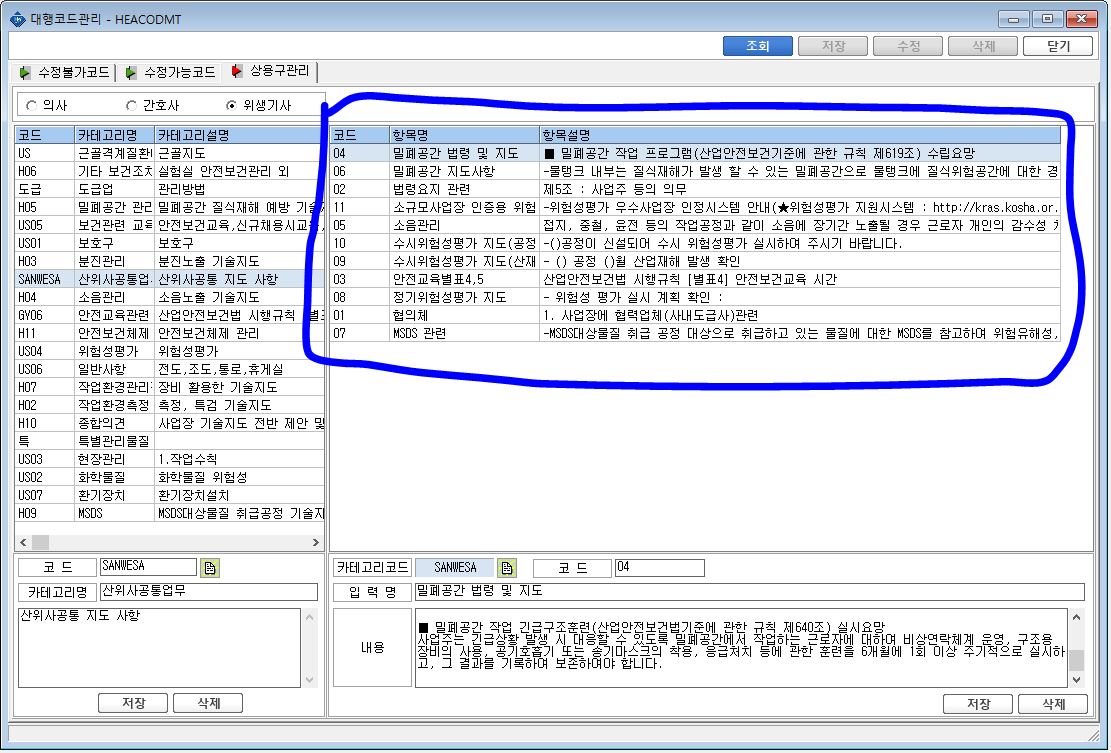Click the 삭제 button under category description
Screen dimensions: 1111x753
click(208, 703)
